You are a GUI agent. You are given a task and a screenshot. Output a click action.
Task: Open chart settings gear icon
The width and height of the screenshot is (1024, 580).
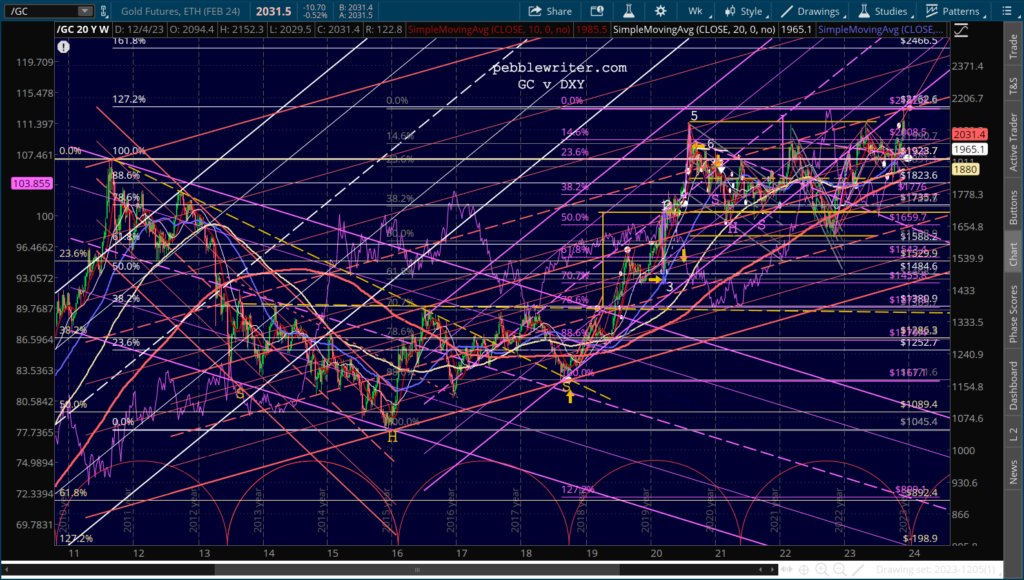coord(660,11)
